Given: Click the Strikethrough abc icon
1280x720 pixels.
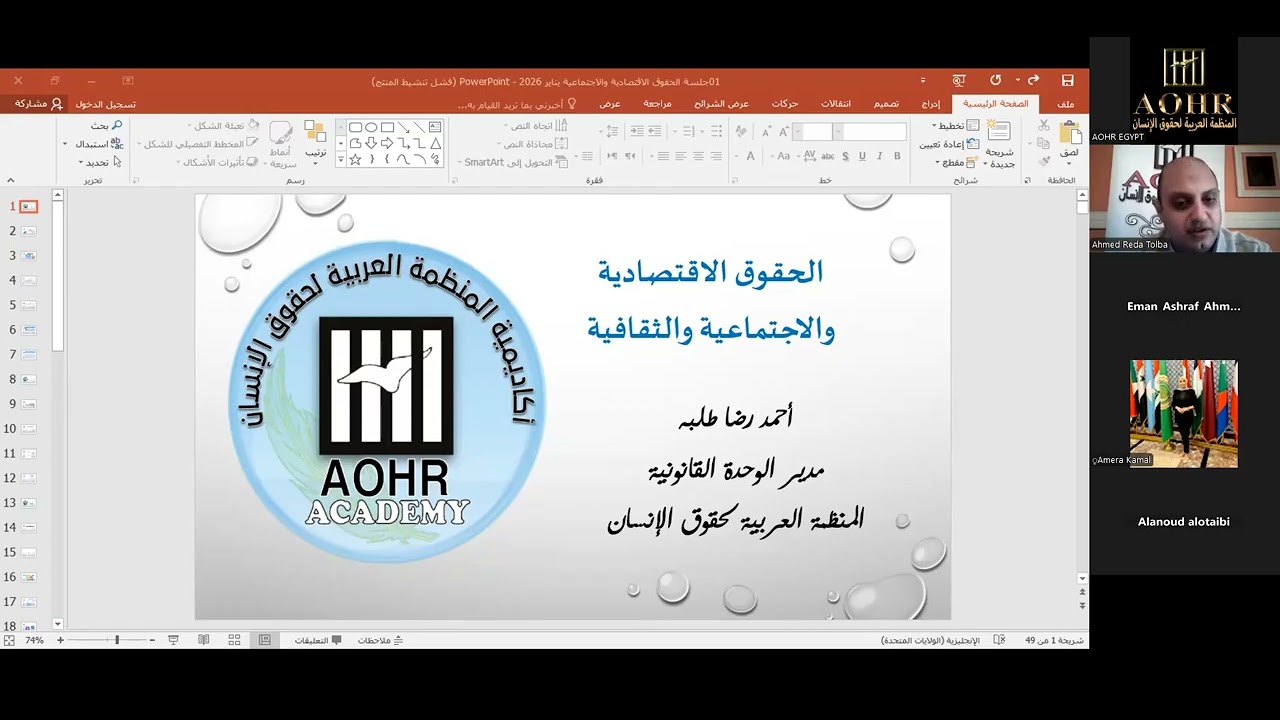Looking at the screenshot, I should 828,156.
